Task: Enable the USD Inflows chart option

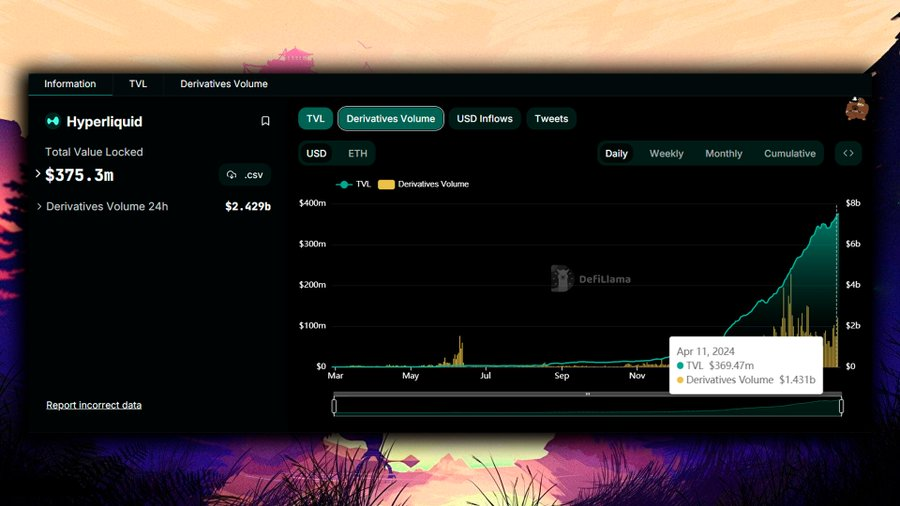Action: tap(484, 119)
